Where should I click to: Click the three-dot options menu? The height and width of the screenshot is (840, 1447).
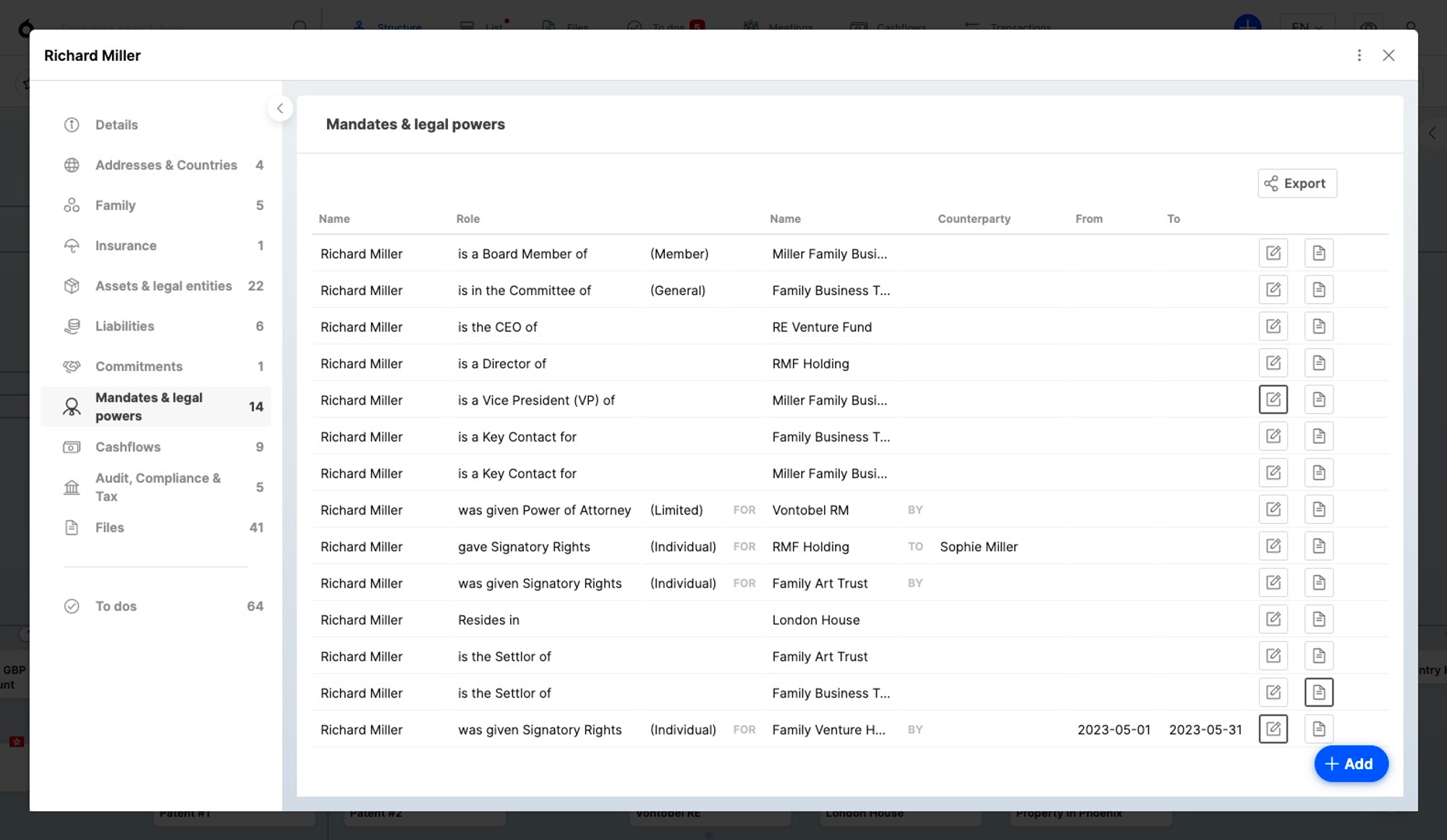(1359, 55)
